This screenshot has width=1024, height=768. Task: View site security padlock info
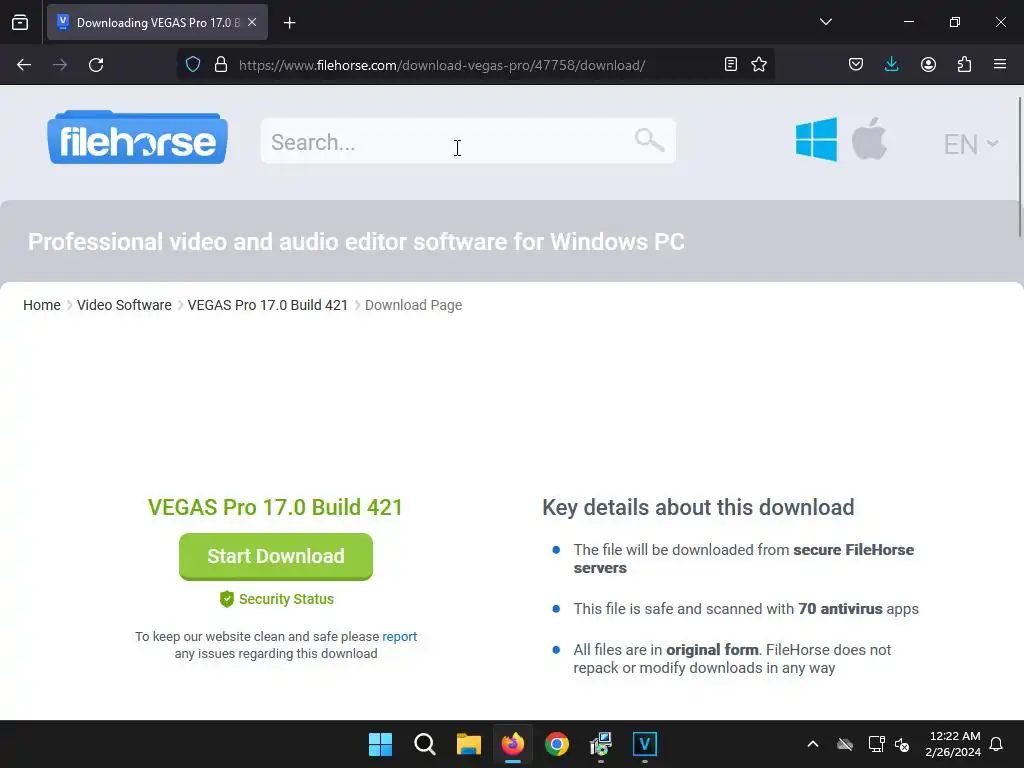coord(221,65)
